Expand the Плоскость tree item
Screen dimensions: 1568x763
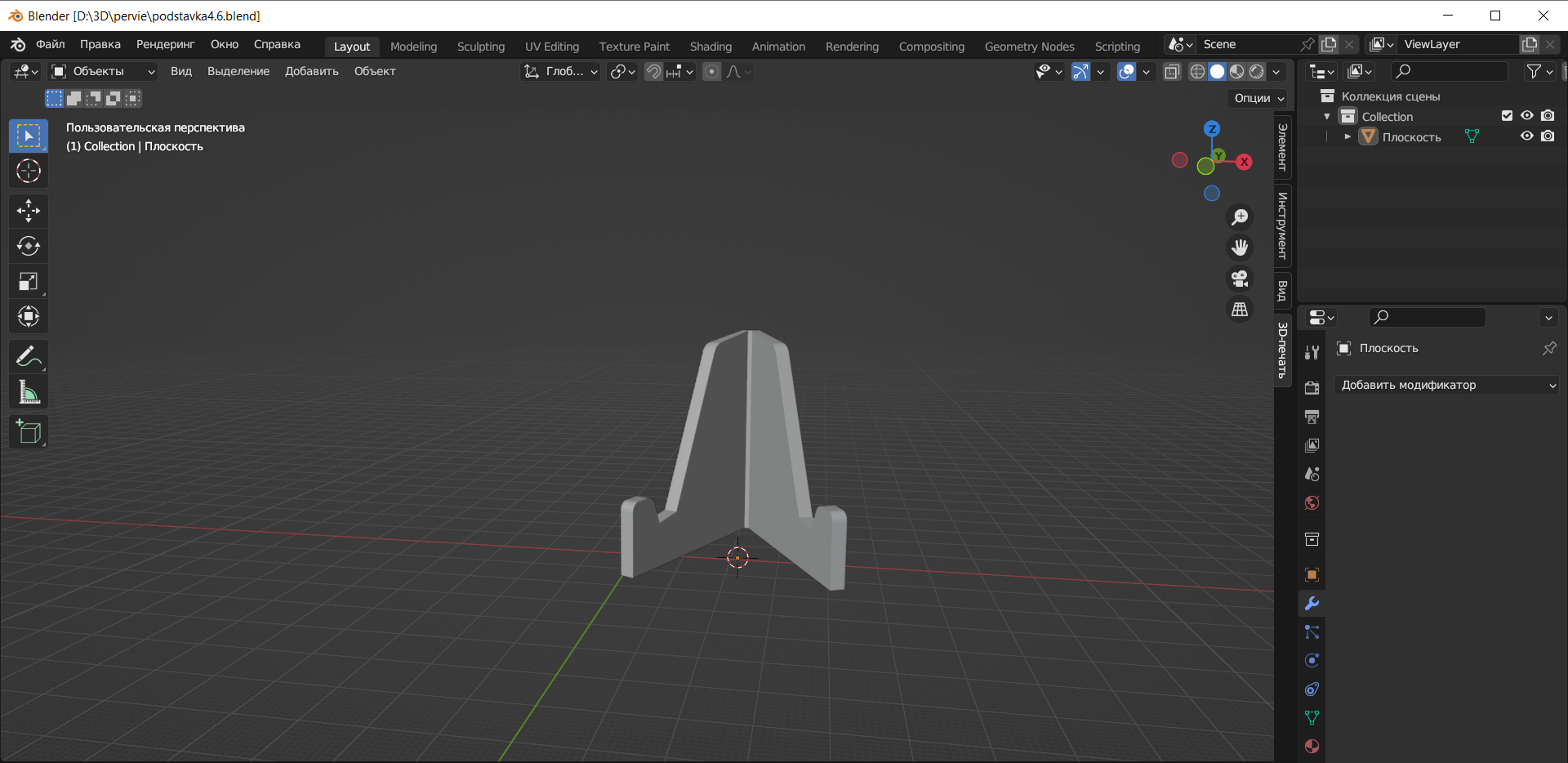click(x=1347, y=136)
